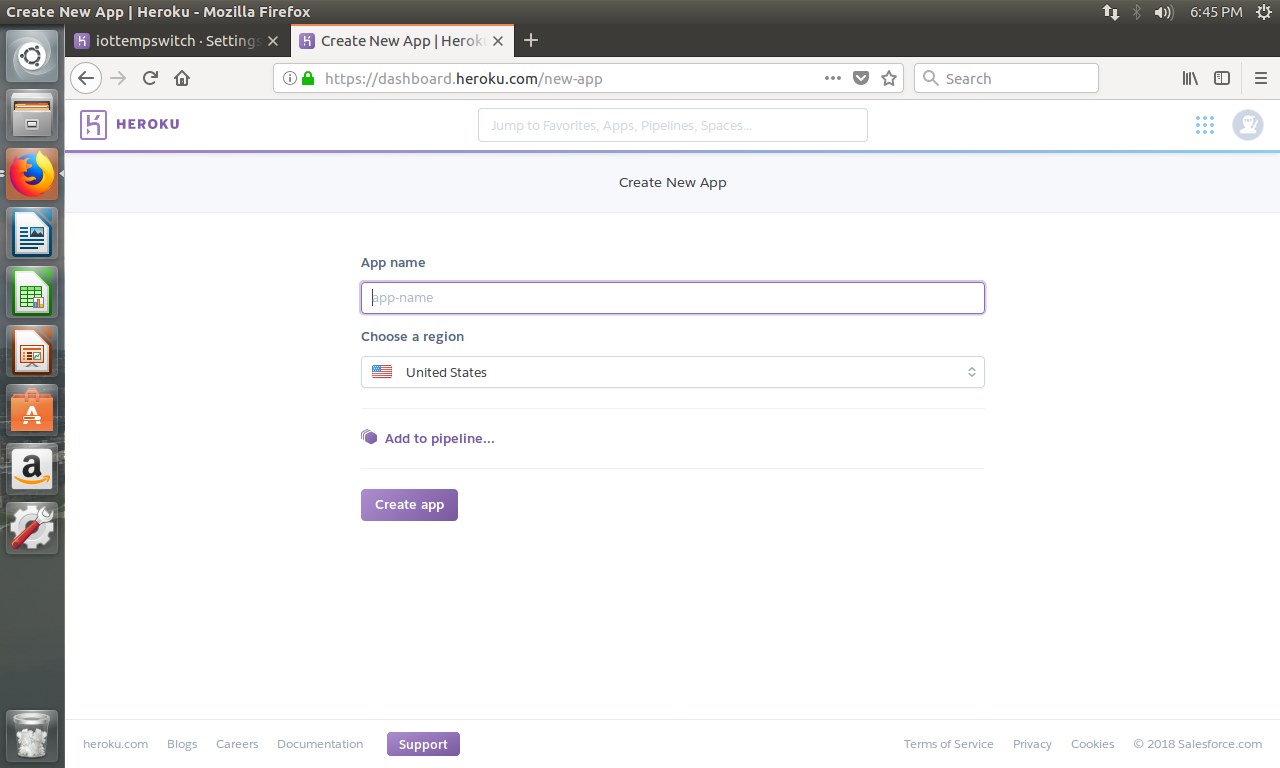The height and width of the screenshot is (768, 1280).
Task: Open the Trash in the dock
Action: (32, 736)
